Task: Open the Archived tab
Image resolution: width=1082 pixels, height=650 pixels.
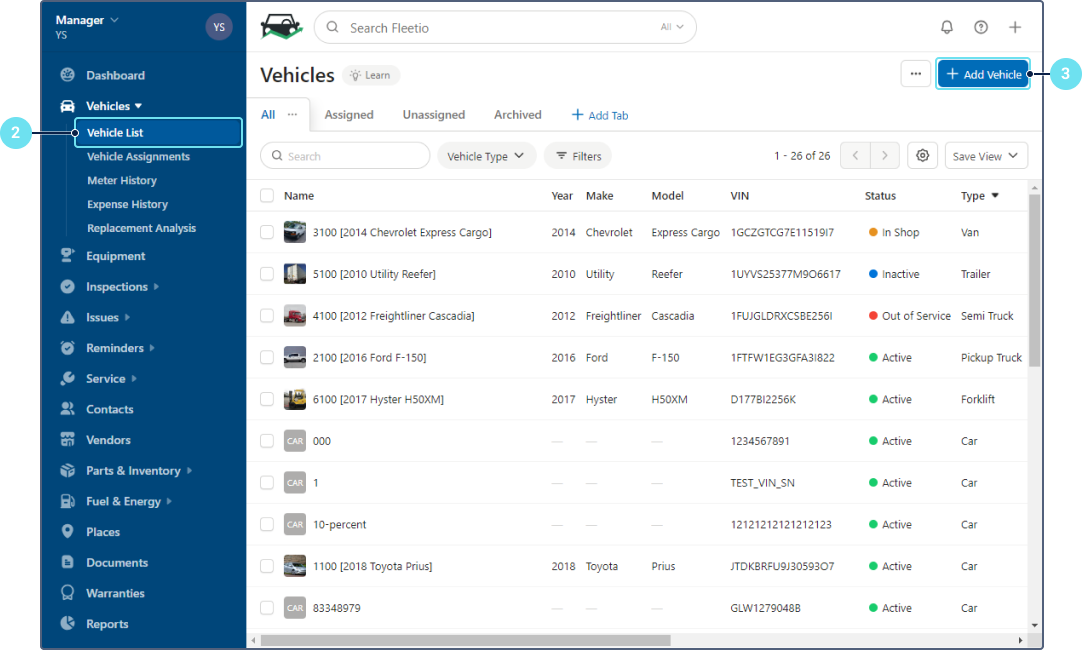Action: [x=518, y=115]
